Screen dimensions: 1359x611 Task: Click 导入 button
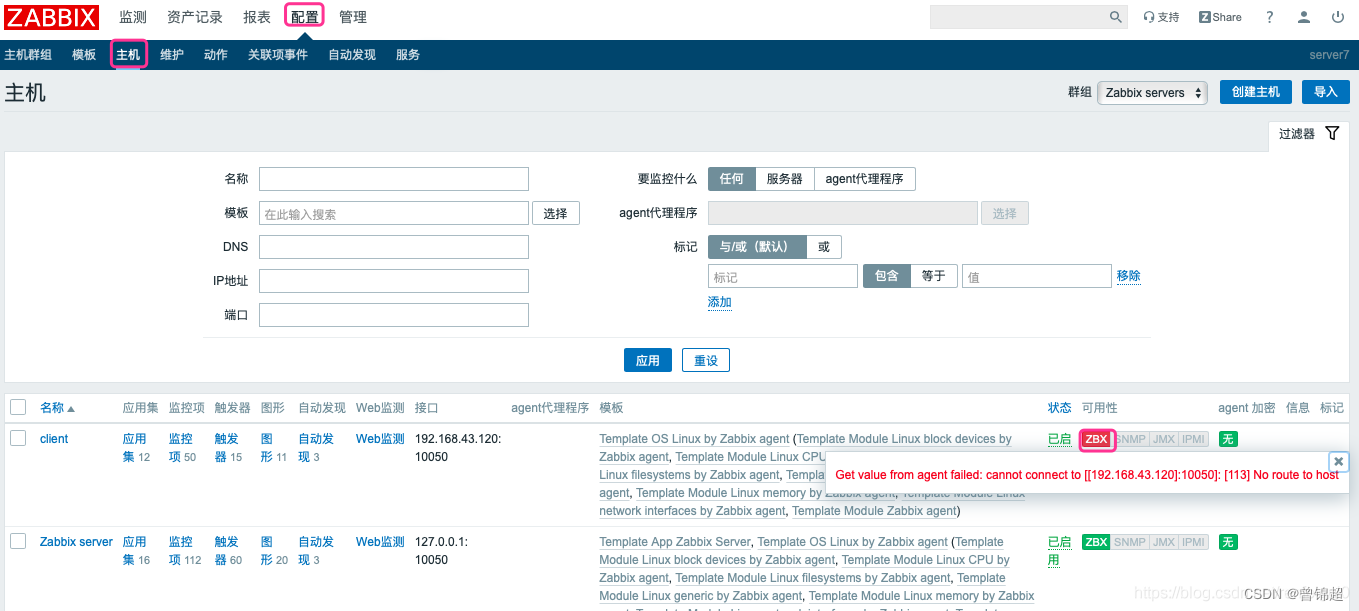coord(1326,92)
